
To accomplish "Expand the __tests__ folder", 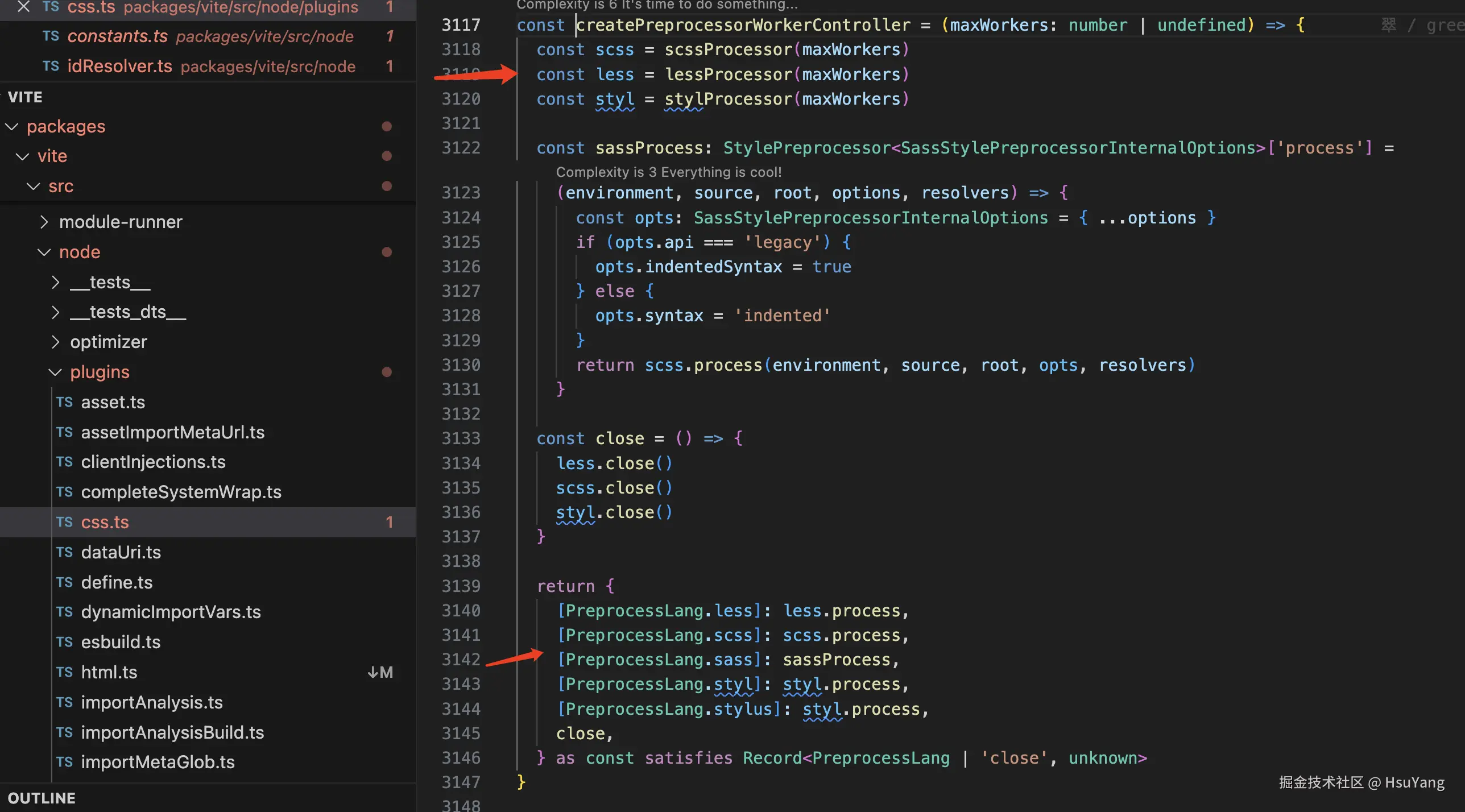I will [55, 282].
